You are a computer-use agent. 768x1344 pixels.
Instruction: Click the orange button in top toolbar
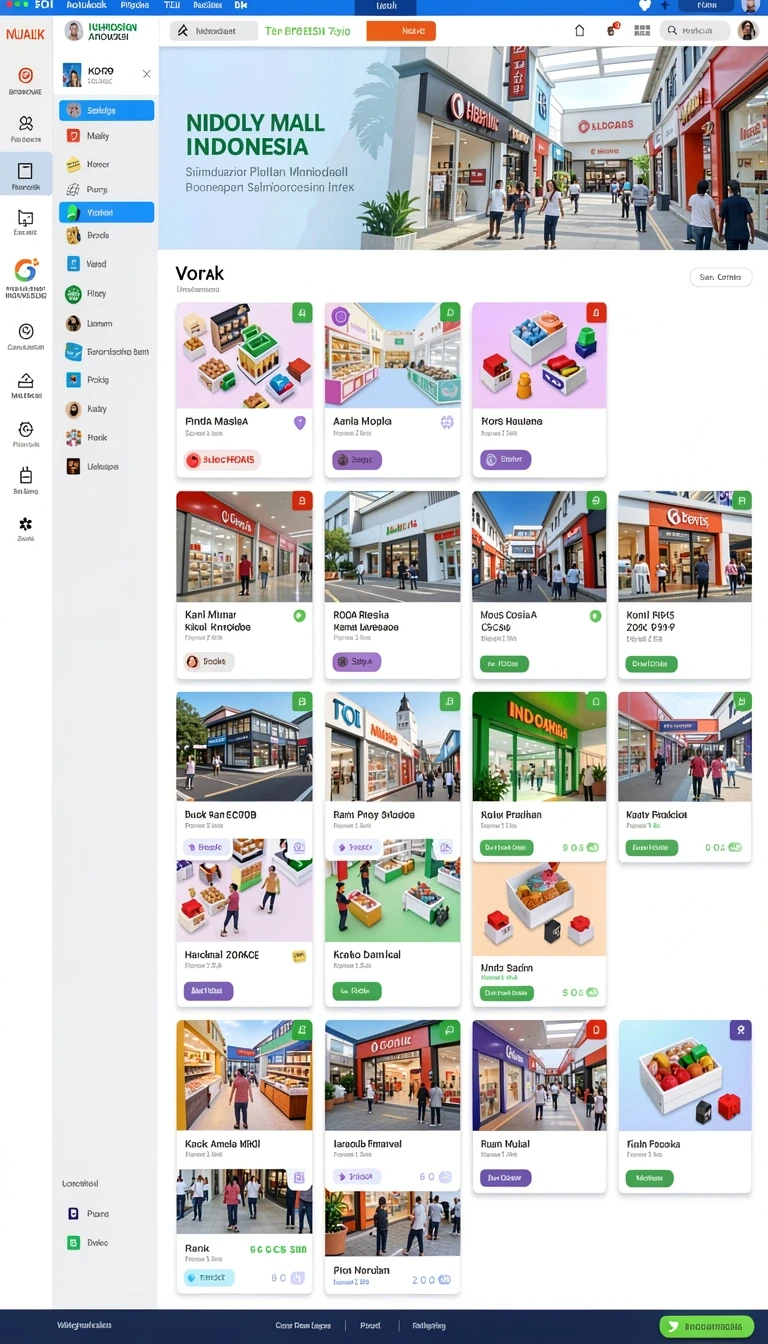click(x=401, y=31)
